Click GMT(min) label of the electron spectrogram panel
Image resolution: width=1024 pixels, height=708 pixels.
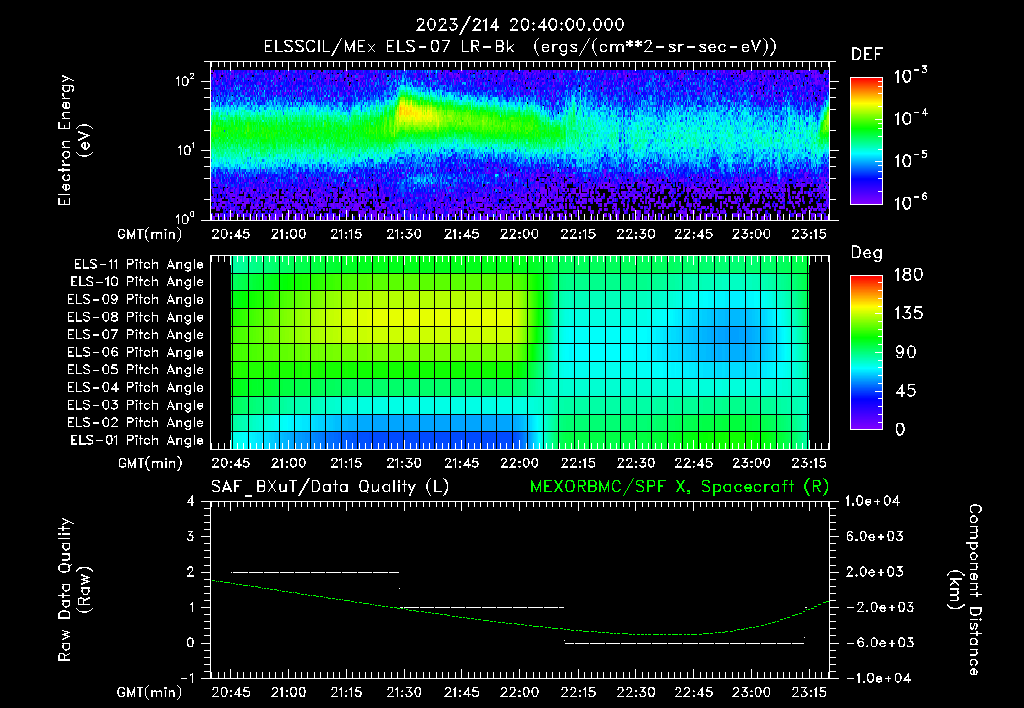[x=150, y=234]
